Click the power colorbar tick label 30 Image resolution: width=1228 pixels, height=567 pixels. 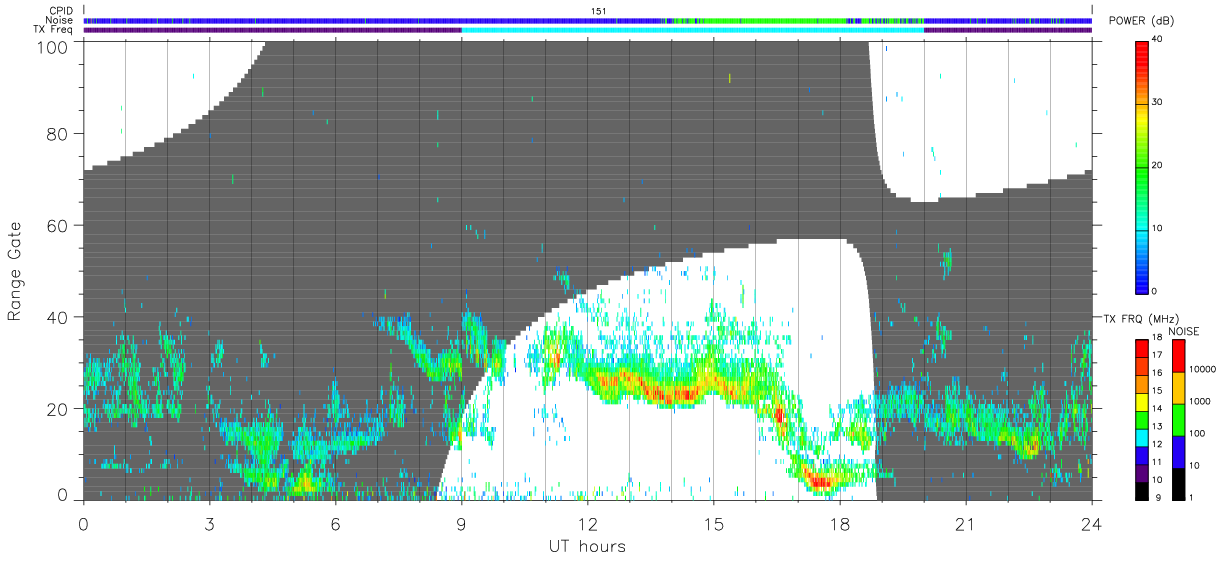click(x=1158, y=103)
